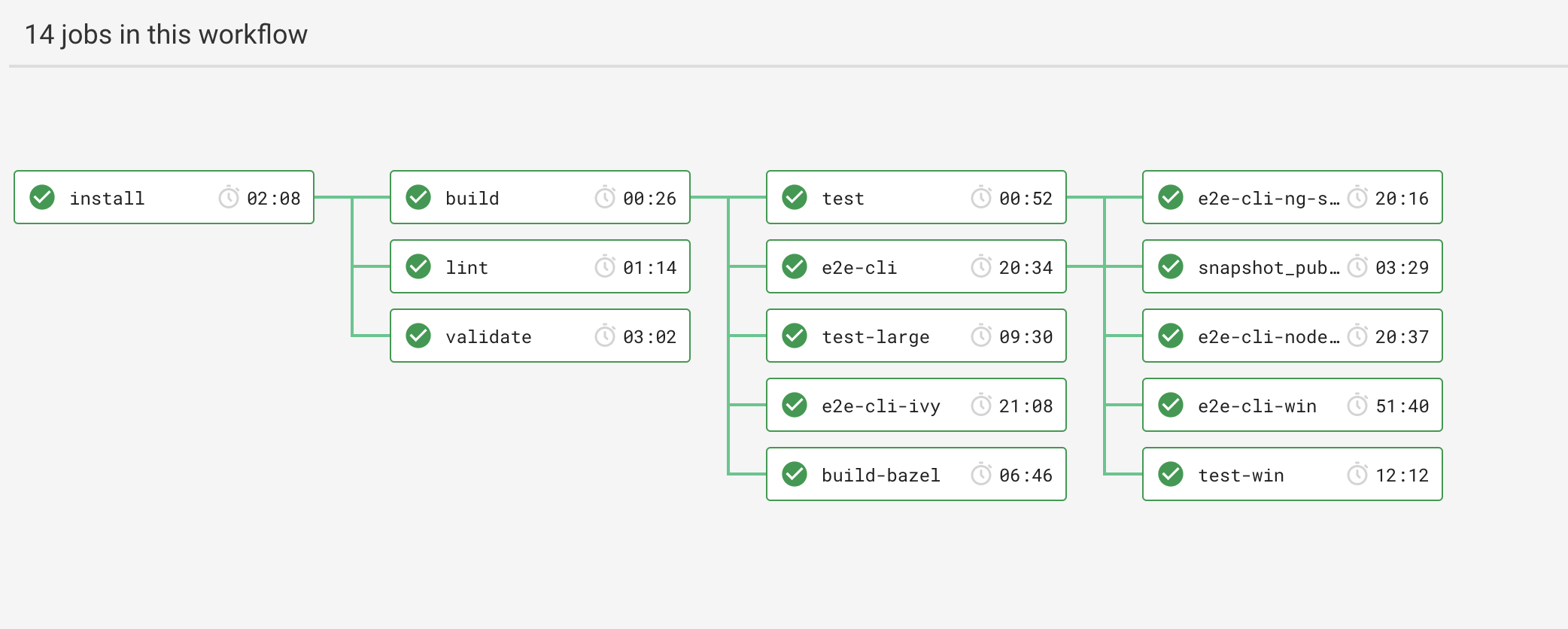Image resolution: width=1568 pixels, height=629 pixels.
Task: Open the test job name link
Action: (x=843, y=199)
